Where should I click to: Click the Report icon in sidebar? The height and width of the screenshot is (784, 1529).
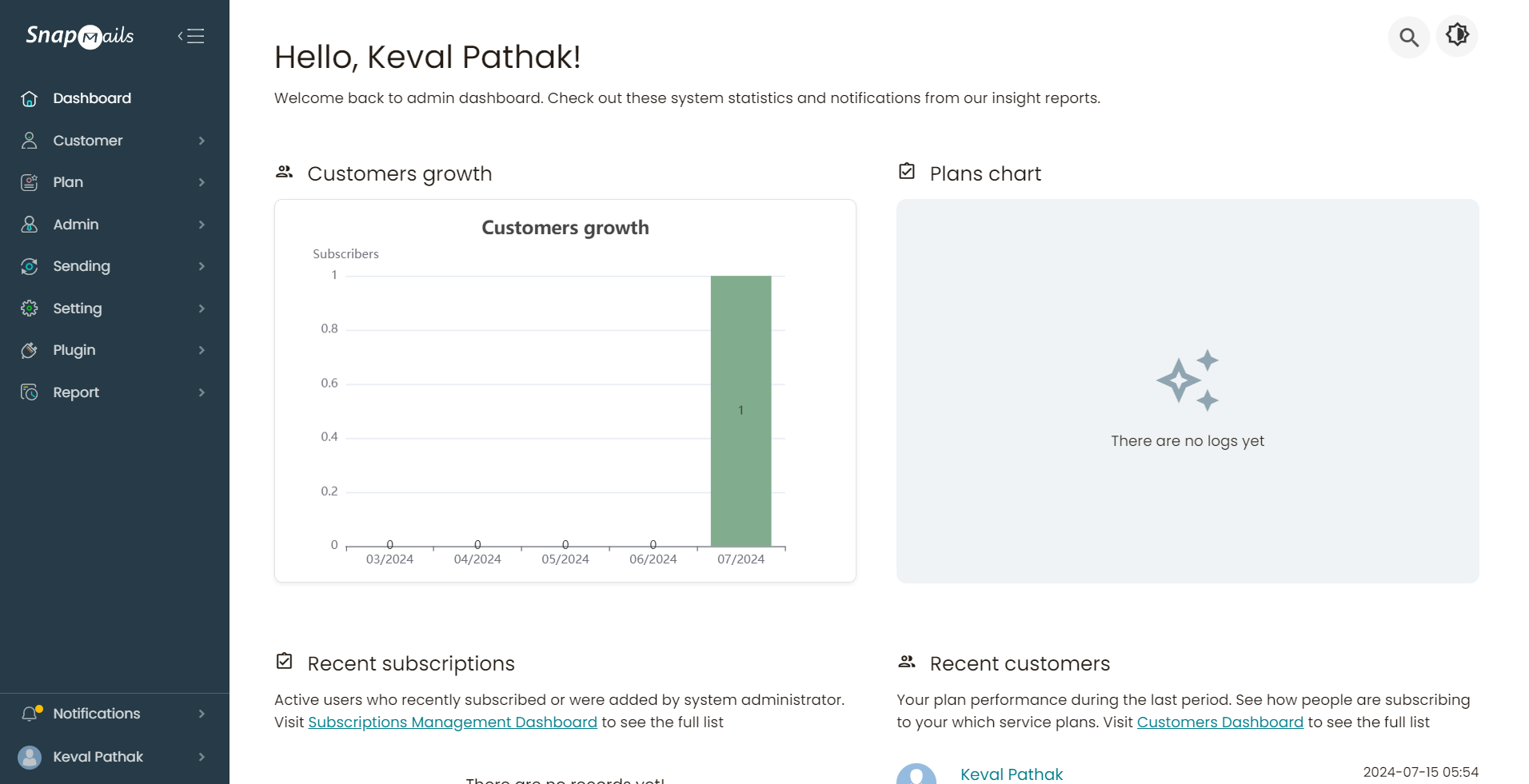pyautogui.click(x=30, y=392)
